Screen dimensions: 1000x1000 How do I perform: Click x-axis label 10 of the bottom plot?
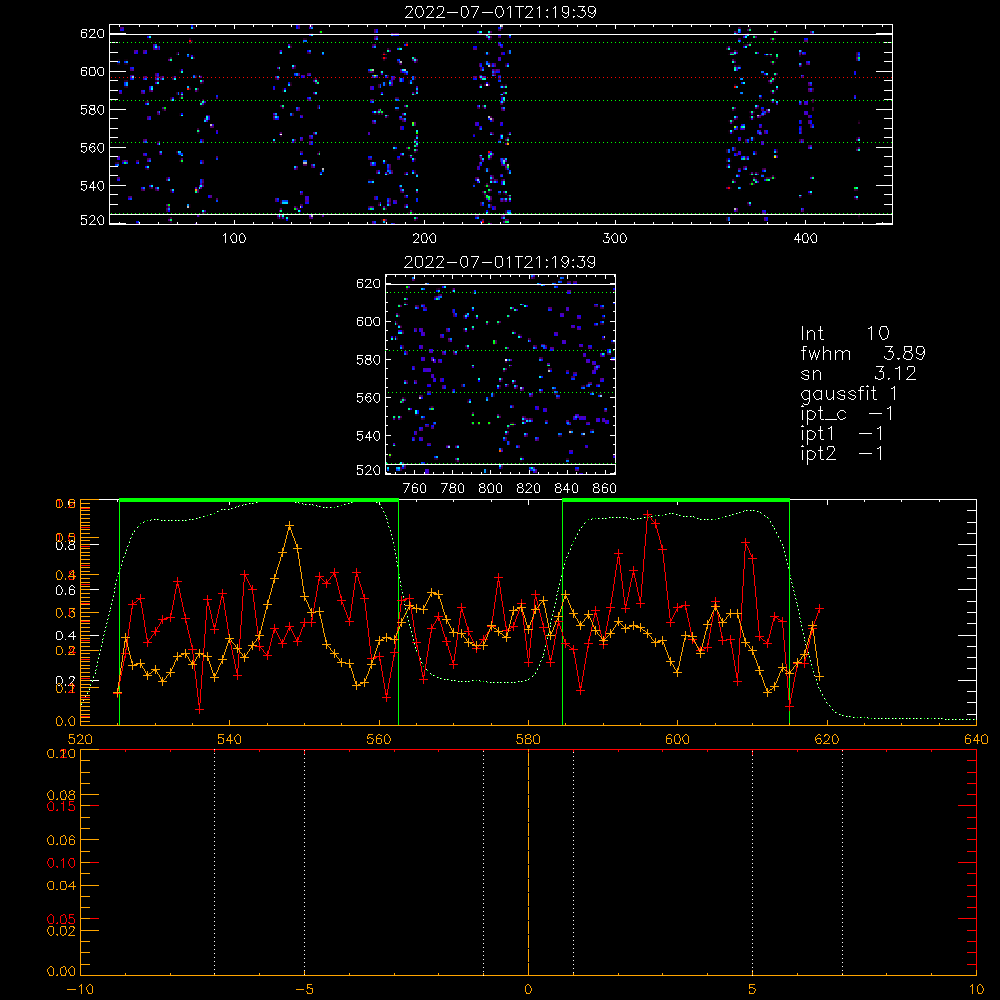tap(976, 989)
